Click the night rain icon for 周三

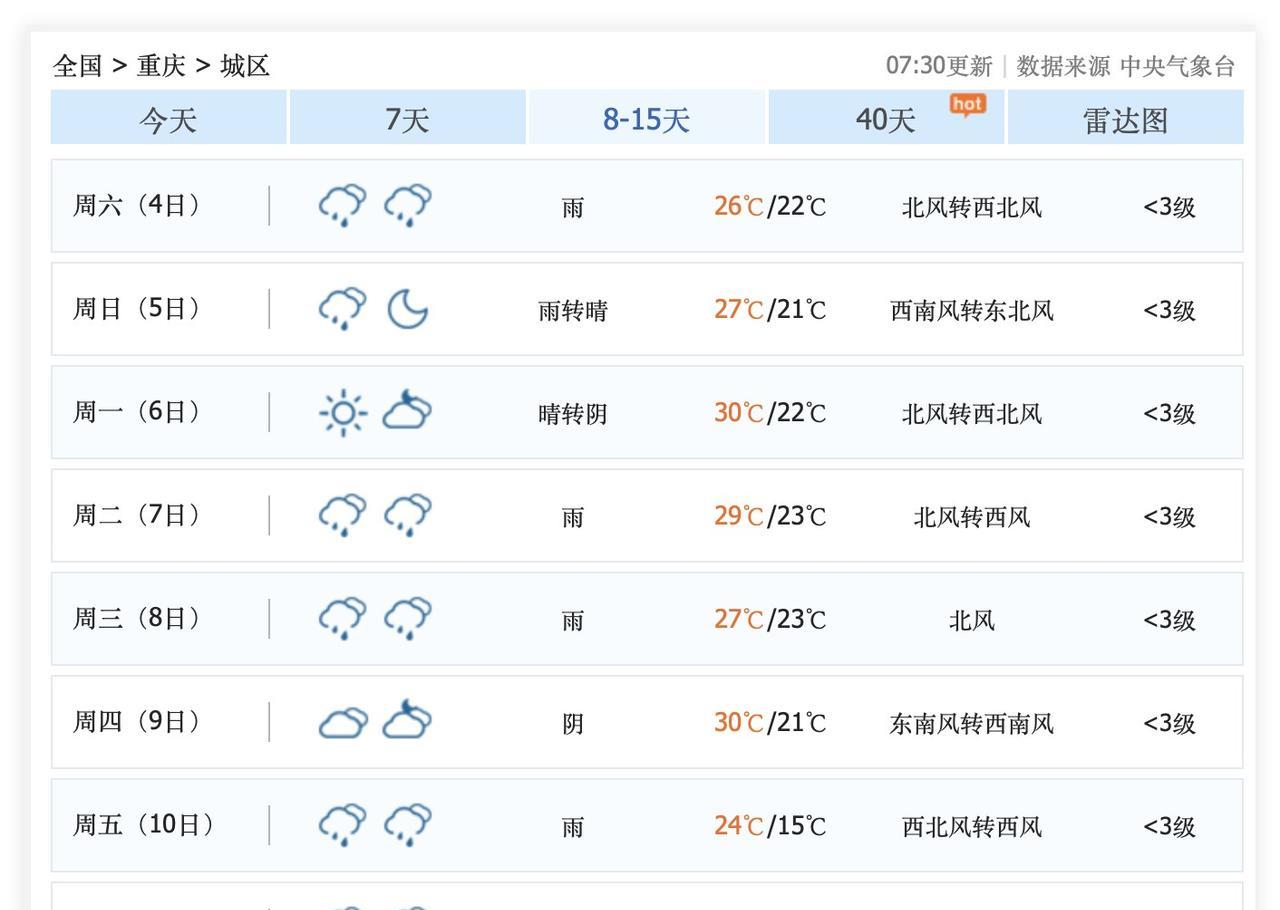(x=407, y=618)
